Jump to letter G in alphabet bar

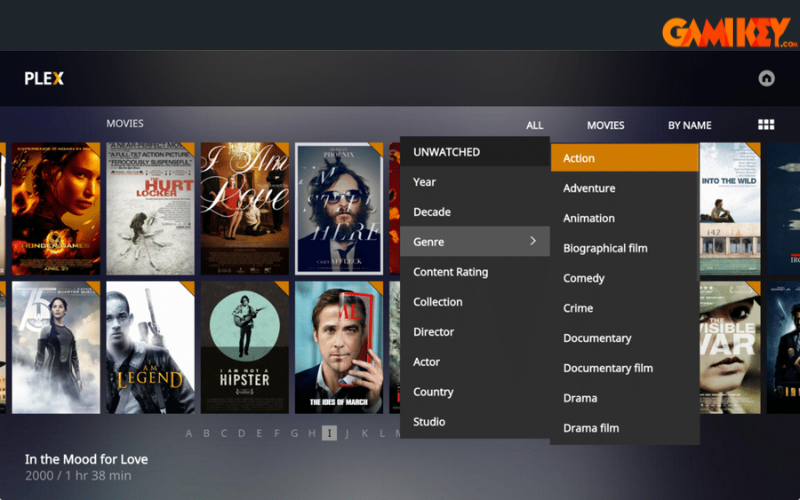[294, 433]
